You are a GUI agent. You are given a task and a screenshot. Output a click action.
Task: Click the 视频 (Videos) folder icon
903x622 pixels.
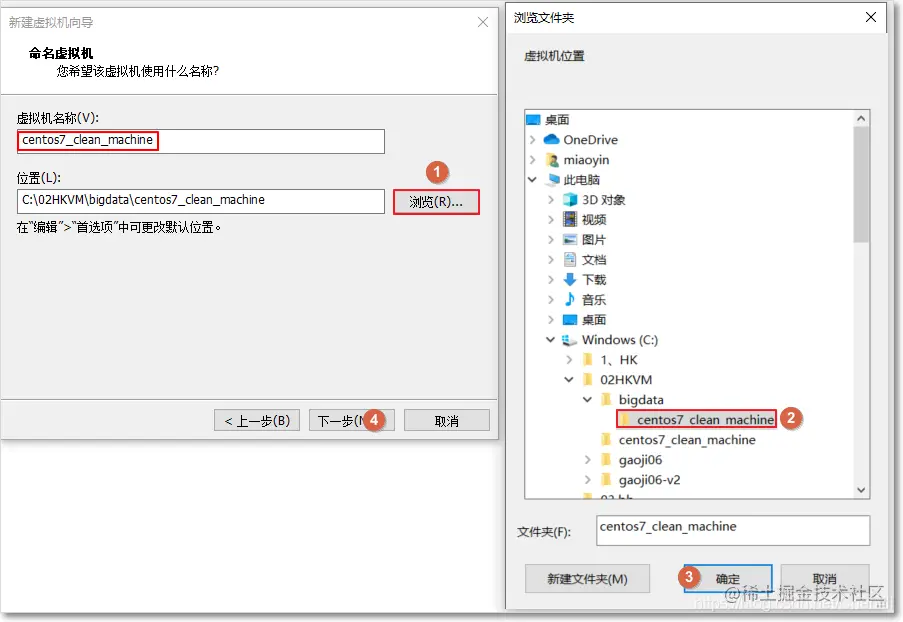pyautogui.click(x=570, y=219)
